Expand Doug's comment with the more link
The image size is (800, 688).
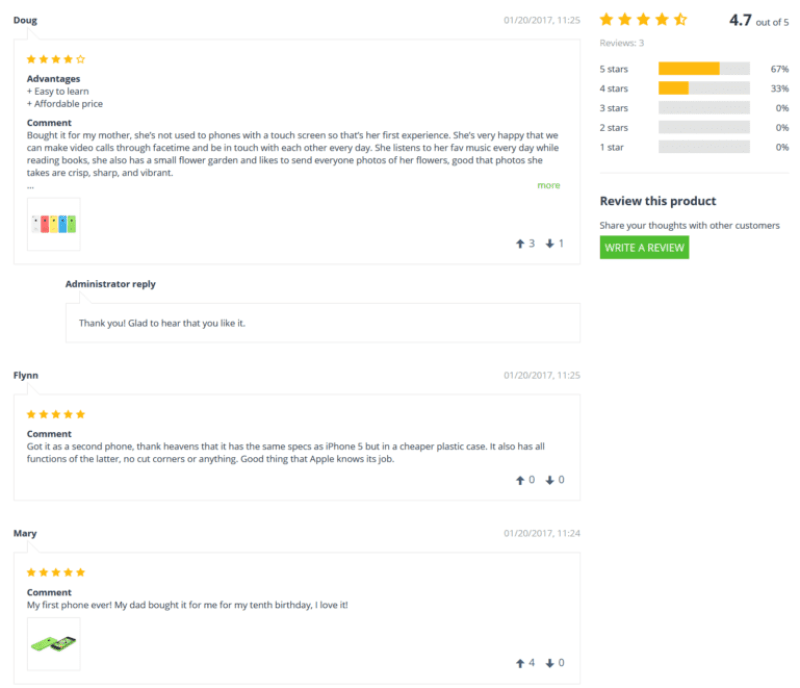click(x=548, y=185)
